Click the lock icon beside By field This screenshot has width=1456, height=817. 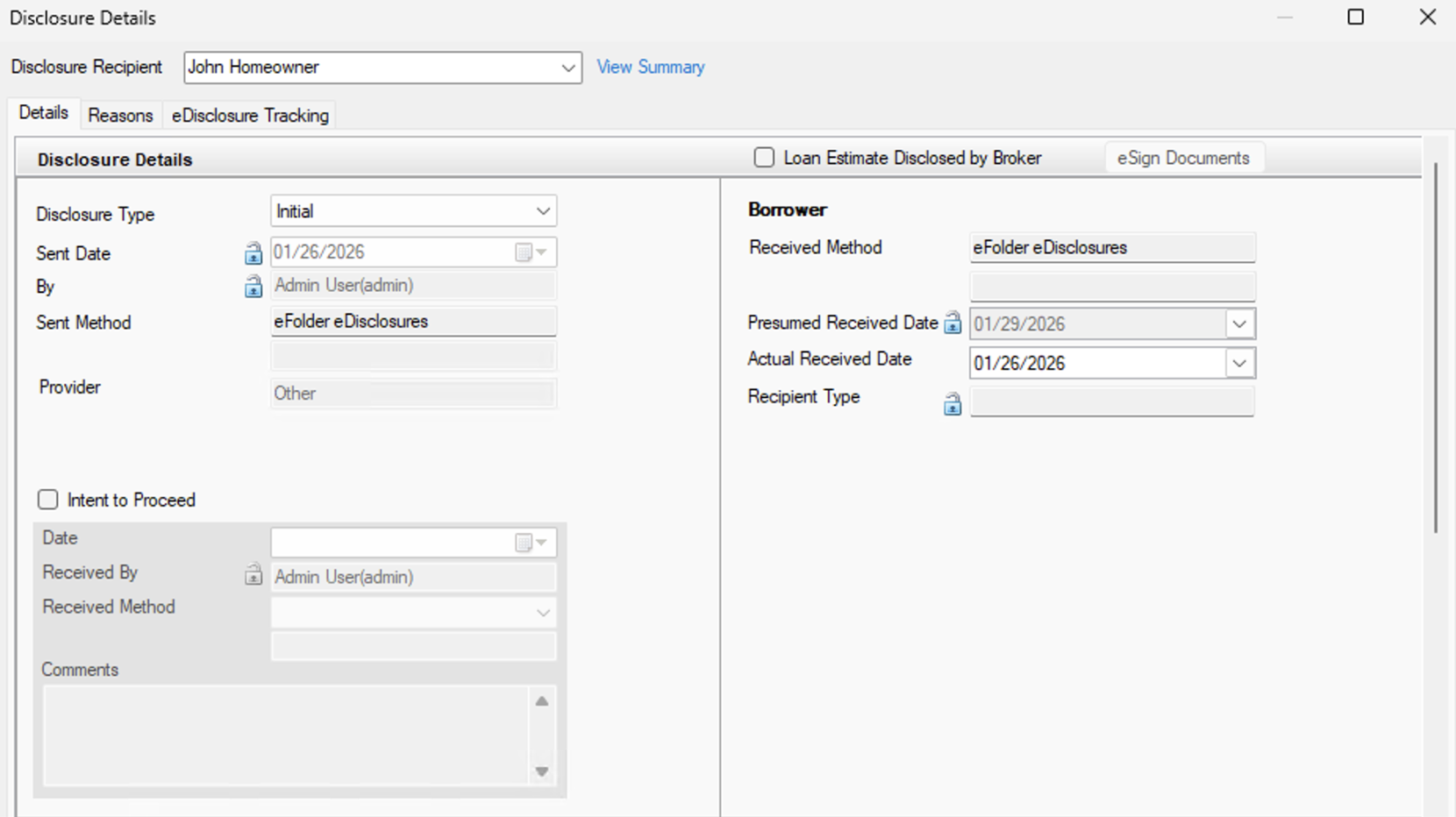(253, 287)
